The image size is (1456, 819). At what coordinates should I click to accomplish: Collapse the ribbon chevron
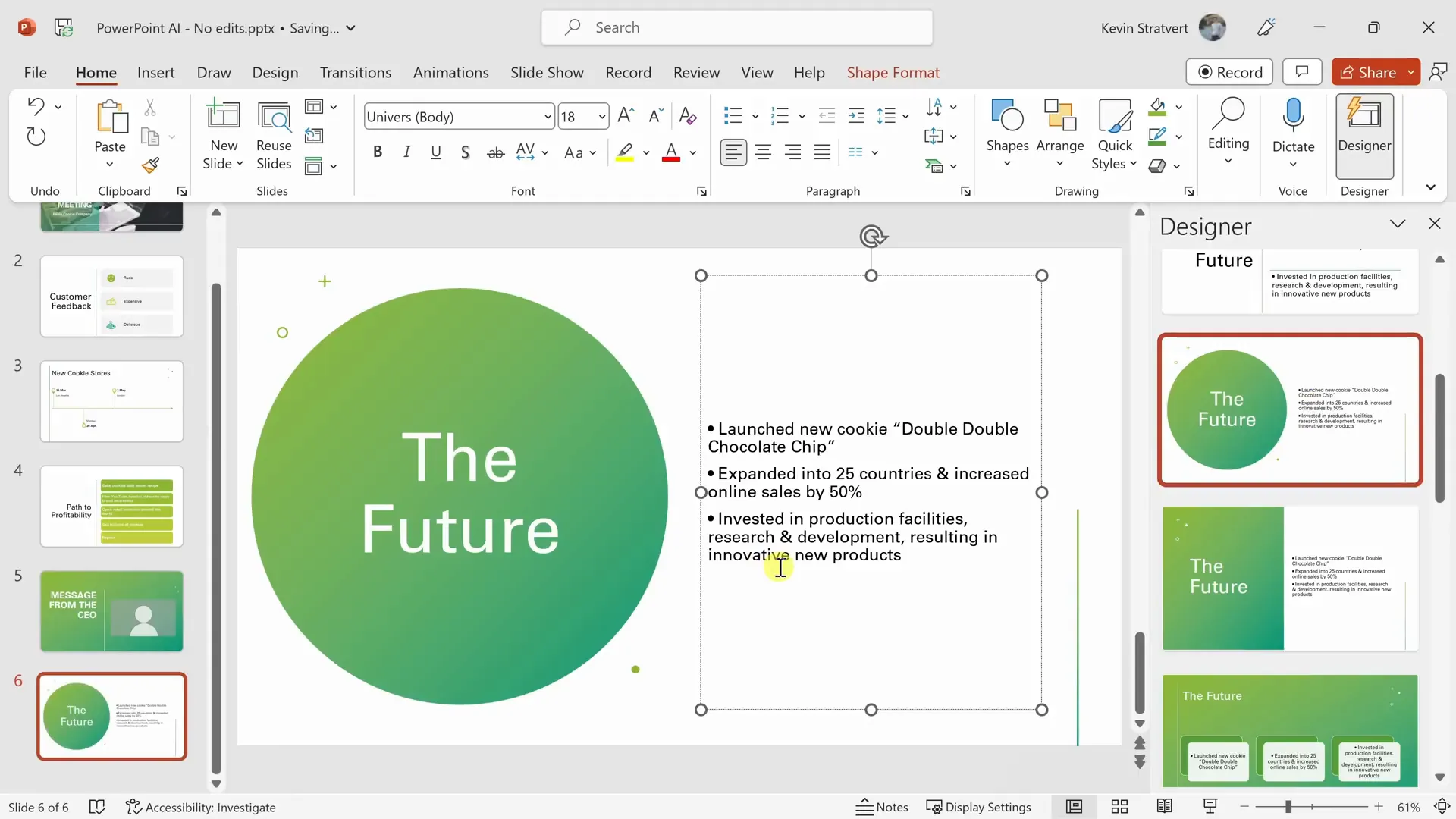1430,187
